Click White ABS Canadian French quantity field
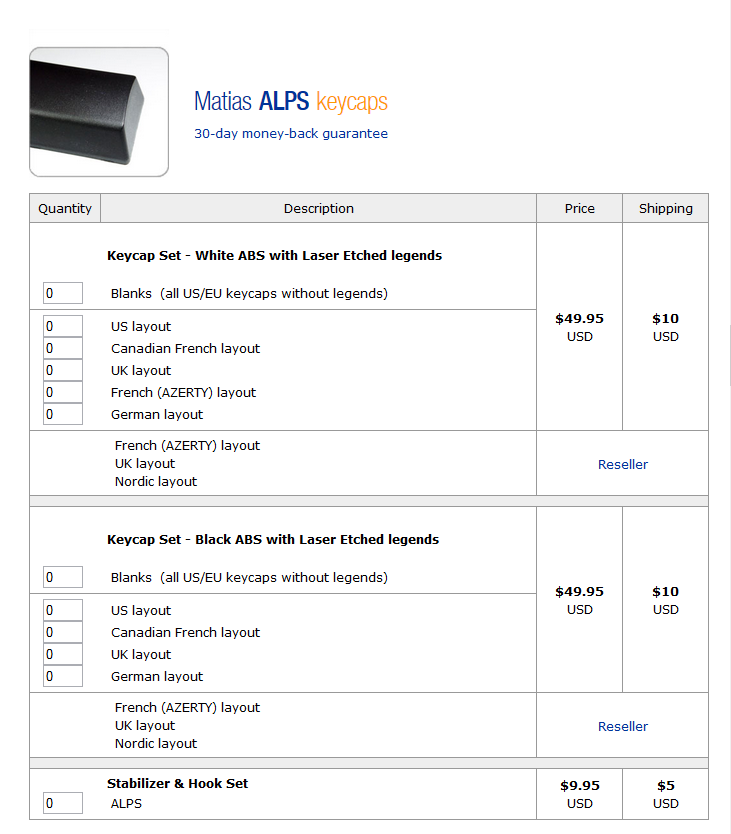 63,348
